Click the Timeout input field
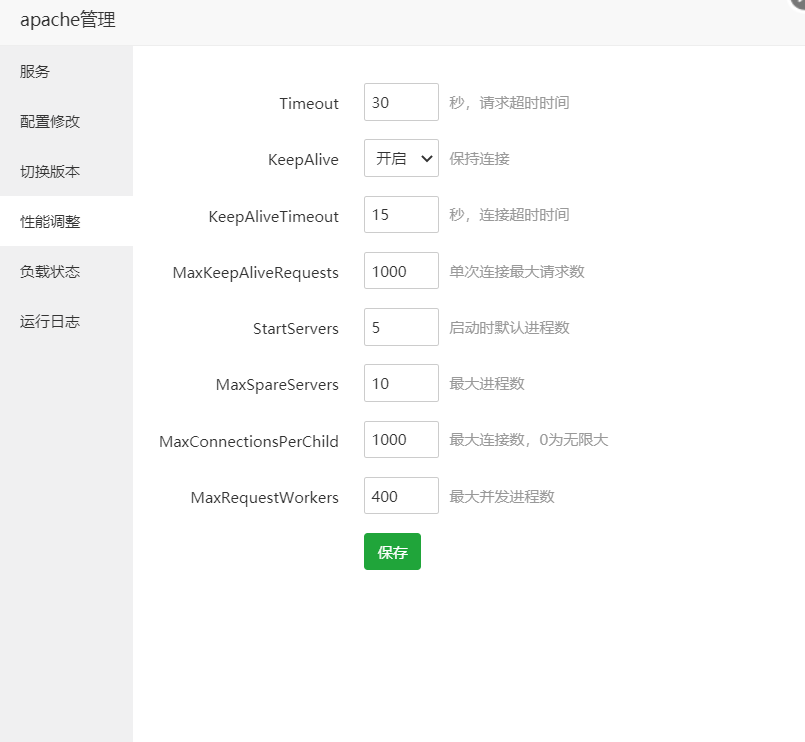805x742 pixels. 401,102
